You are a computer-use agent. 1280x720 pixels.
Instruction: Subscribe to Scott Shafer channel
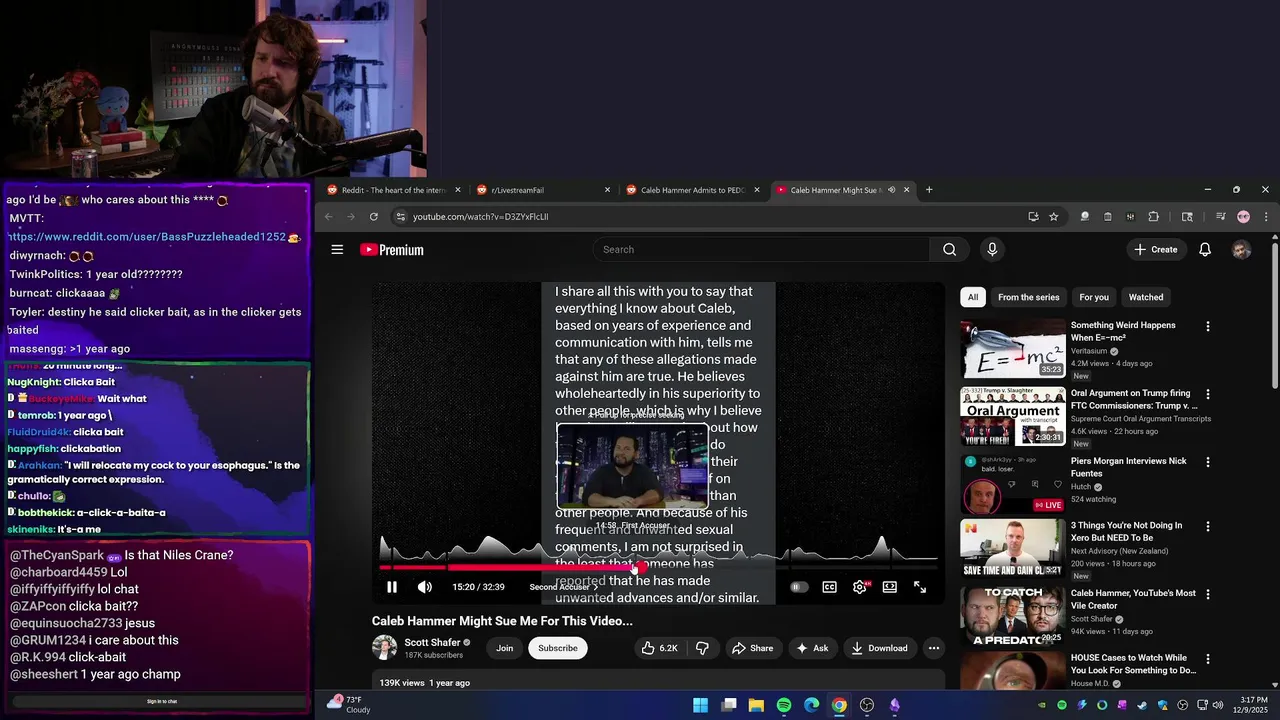point(558,648)
